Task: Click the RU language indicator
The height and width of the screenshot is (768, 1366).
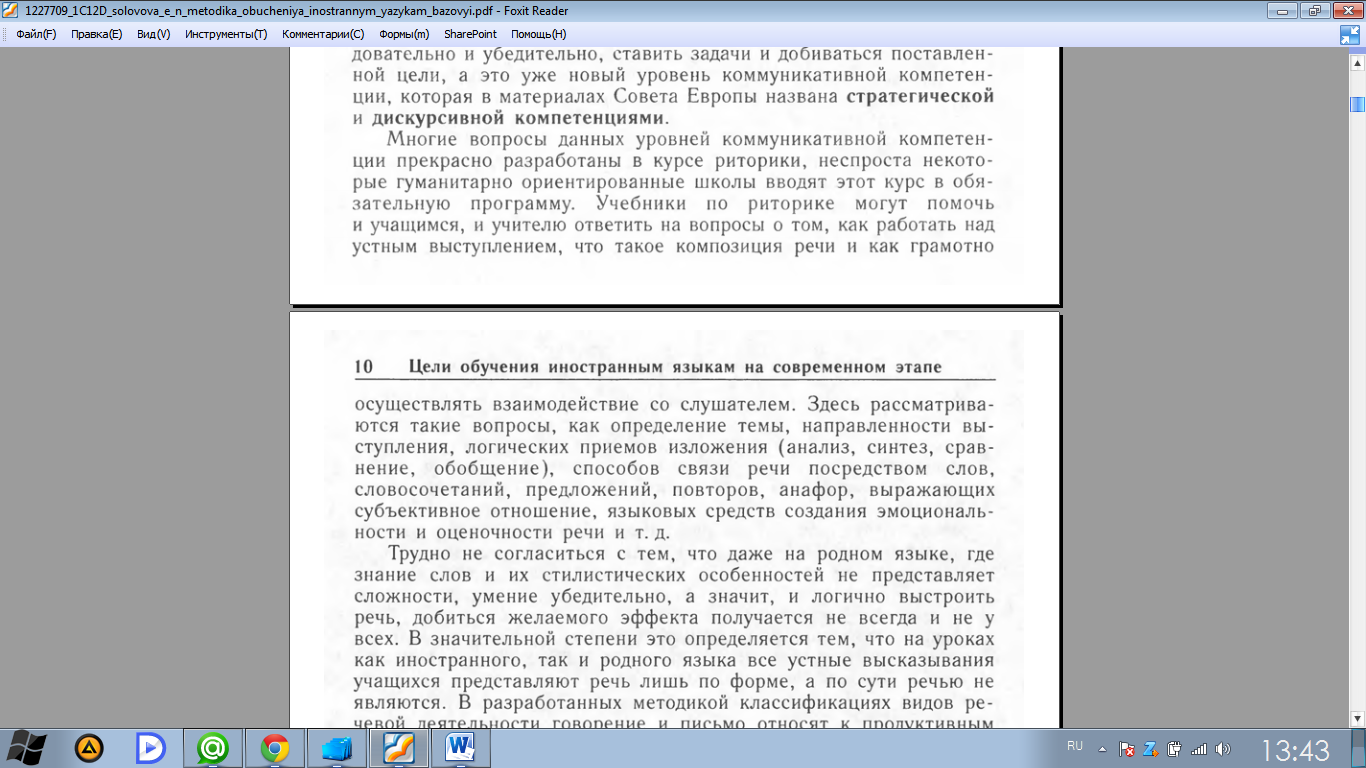Action: coord(1075,746)
